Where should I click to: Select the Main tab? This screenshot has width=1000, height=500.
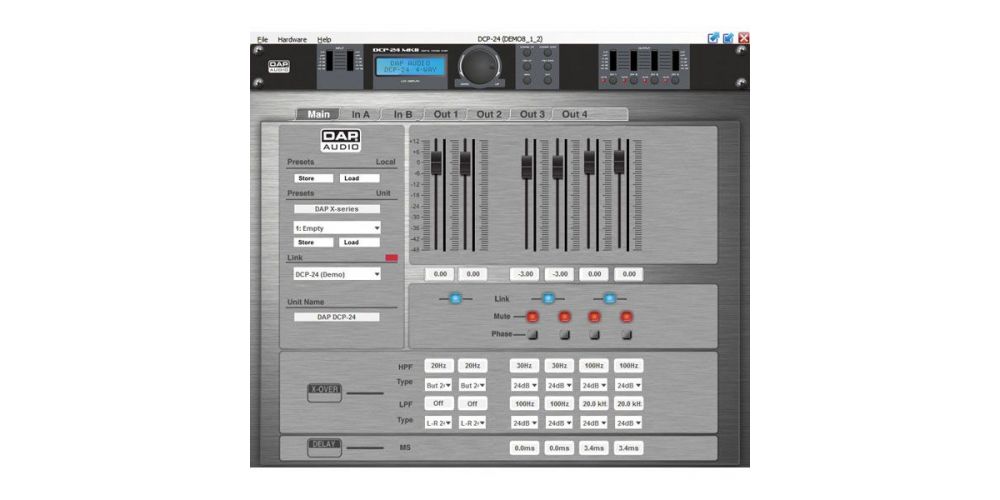coord(318,114)
